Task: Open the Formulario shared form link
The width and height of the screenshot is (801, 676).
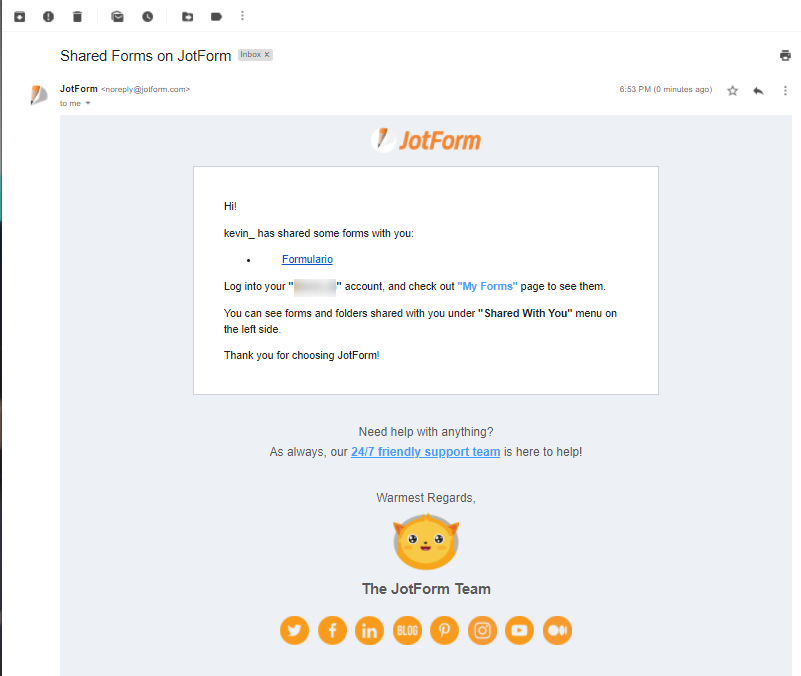Action: point(307,260)
